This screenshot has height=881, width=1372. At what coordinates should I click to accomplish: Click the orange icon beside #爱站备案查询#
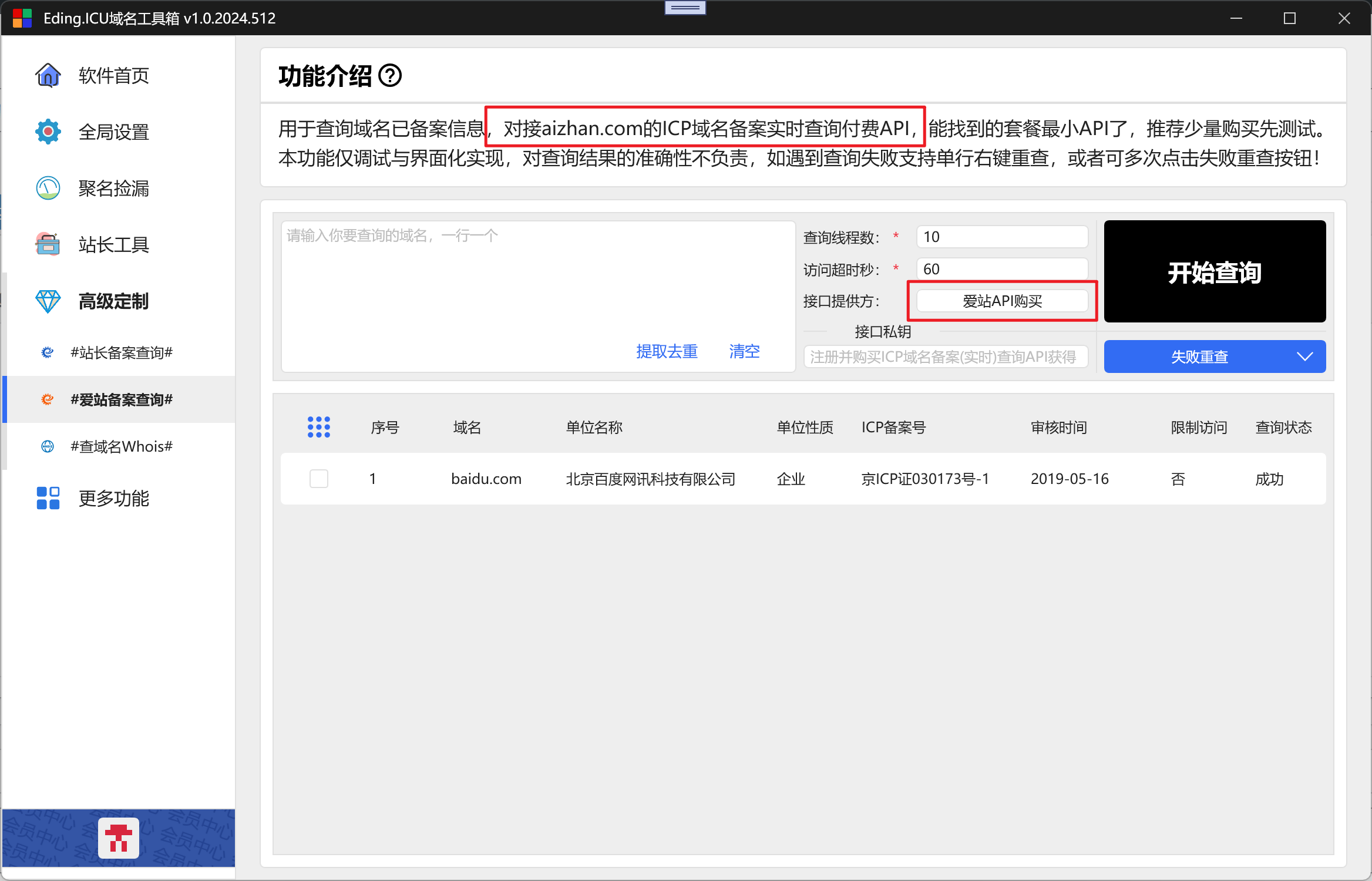(x=48, y=399)
